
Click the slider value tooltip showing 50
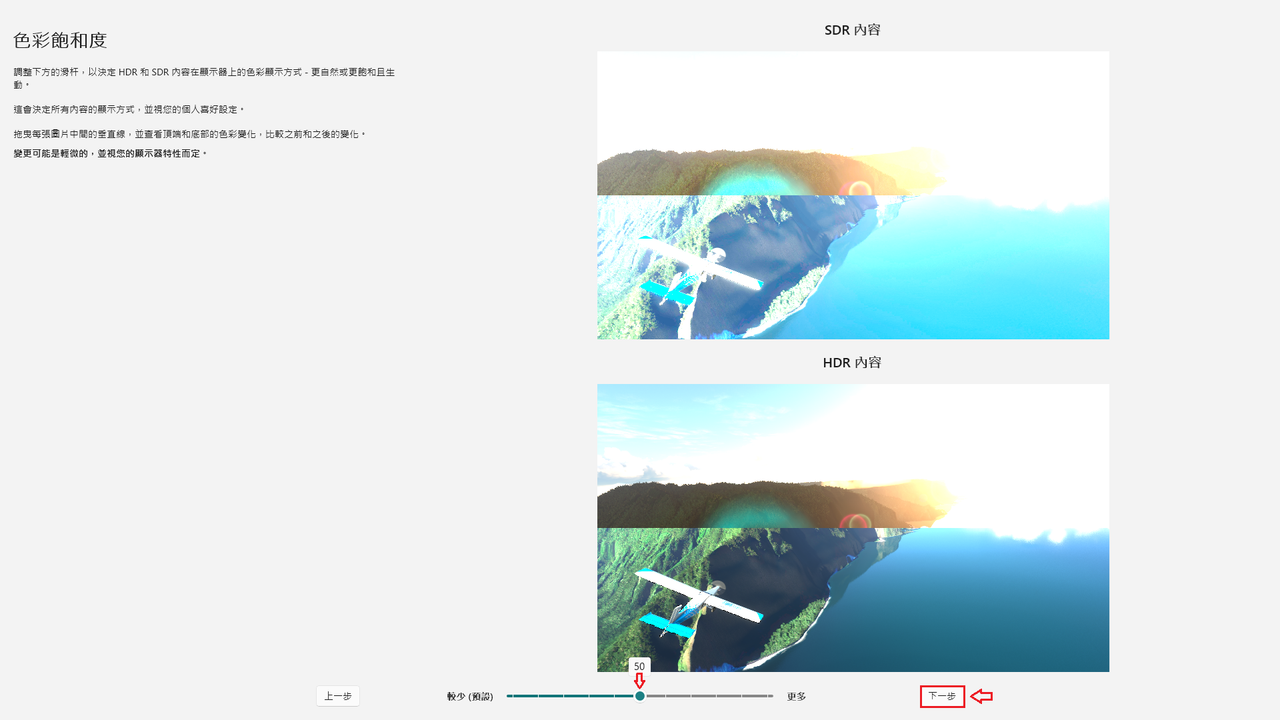[x=639, y=666]
